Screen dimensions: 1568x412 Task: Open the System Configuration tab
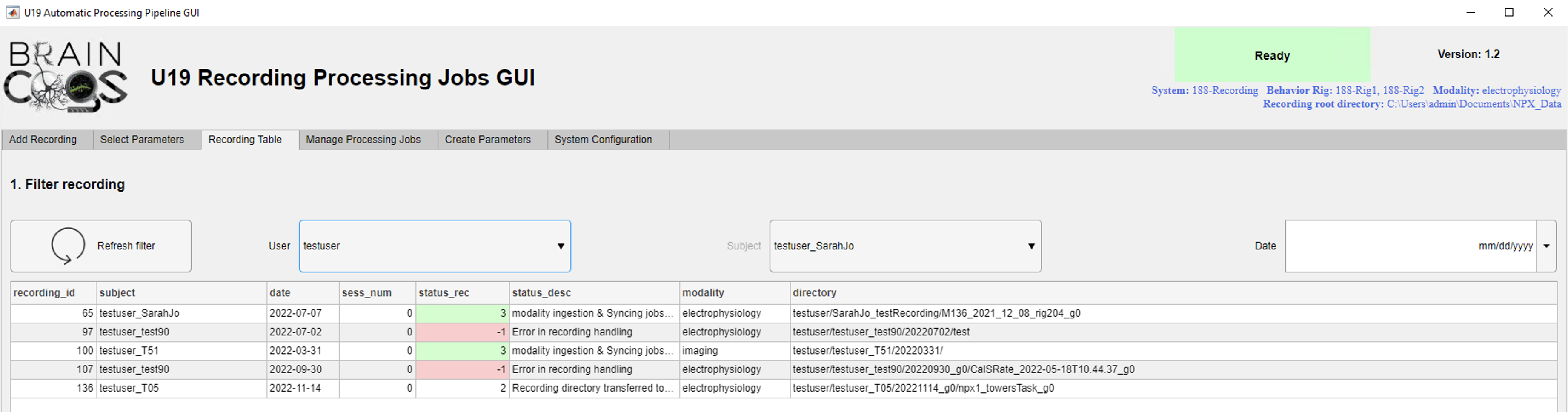tap(607, 139)
